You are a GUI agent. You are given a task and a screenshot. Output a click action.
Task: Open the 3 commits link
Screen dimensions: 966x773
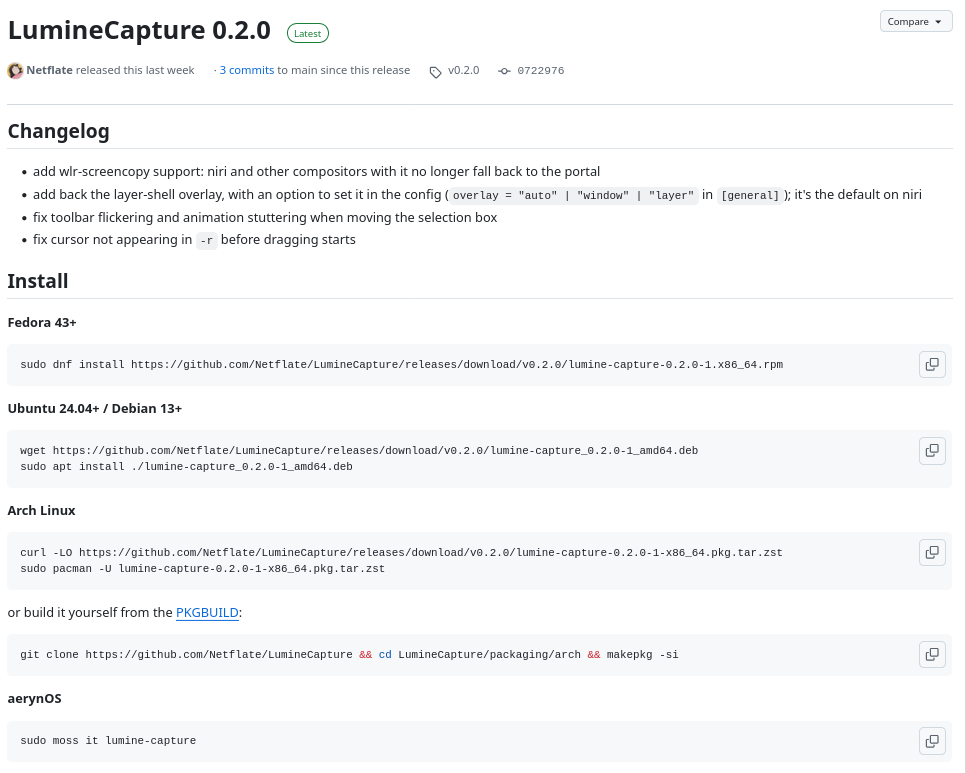(x=246, y=70)
